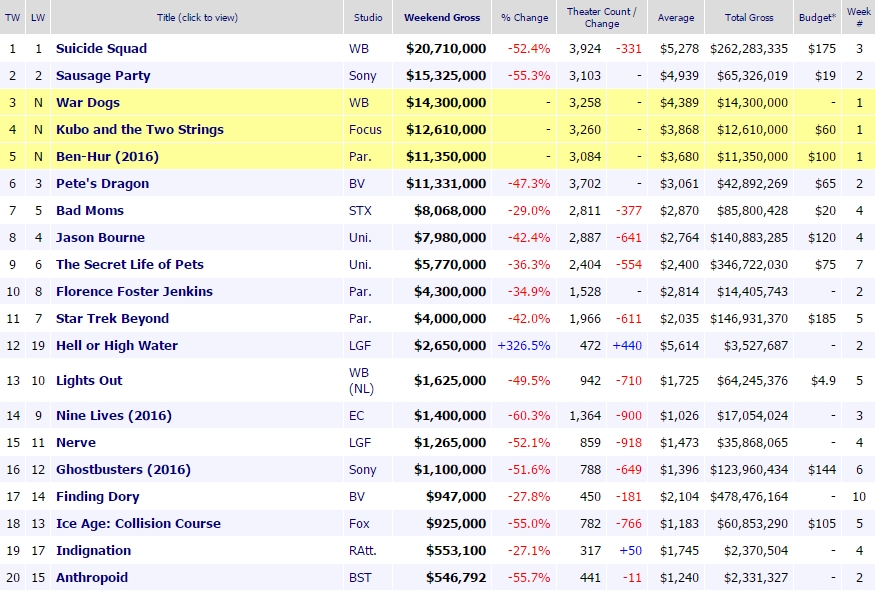Screen dimensions: 875x592
Task: Click the RAtt. studio cell
Action: [x=363, y=551]
